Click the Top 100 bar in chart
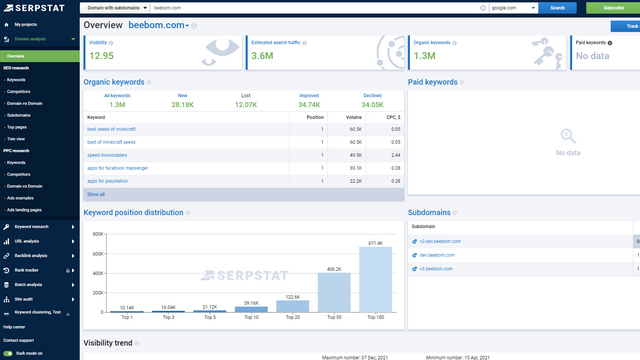 click(376, 280)
